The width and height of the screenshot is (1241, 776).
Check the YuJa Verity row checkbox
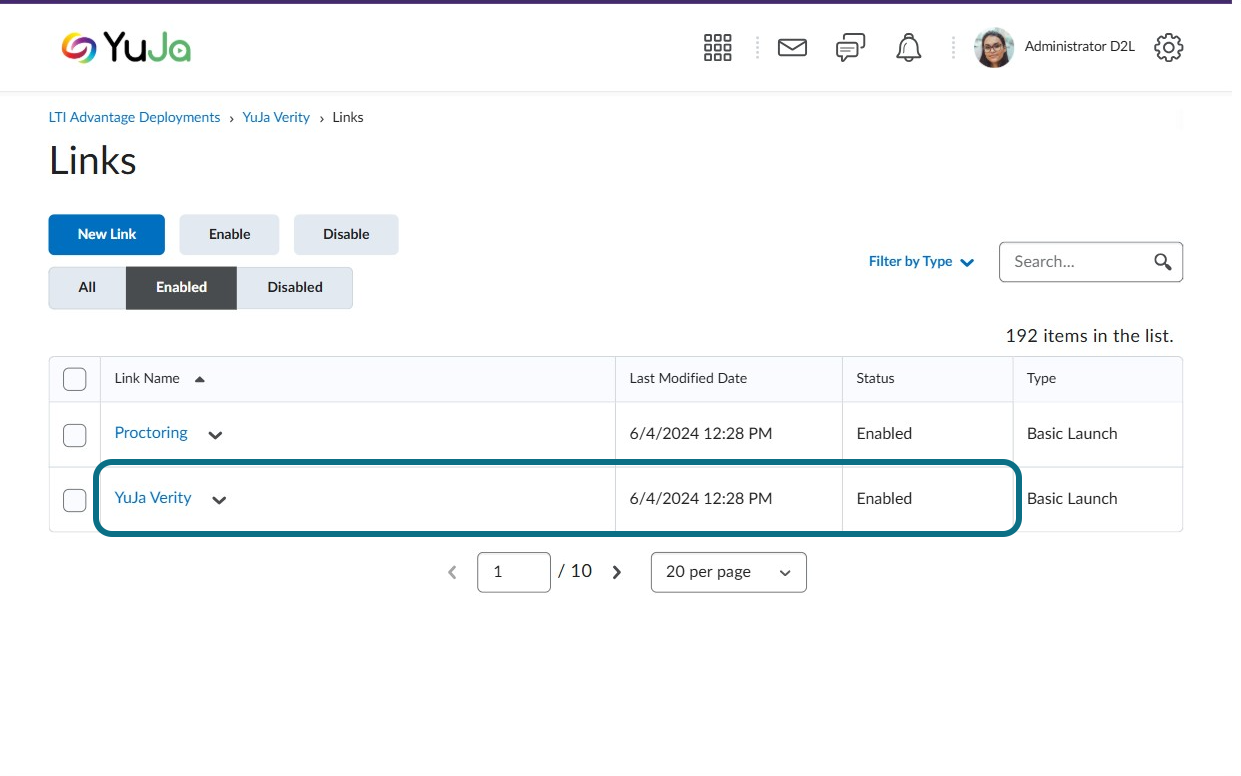click(x=75, y=500)
